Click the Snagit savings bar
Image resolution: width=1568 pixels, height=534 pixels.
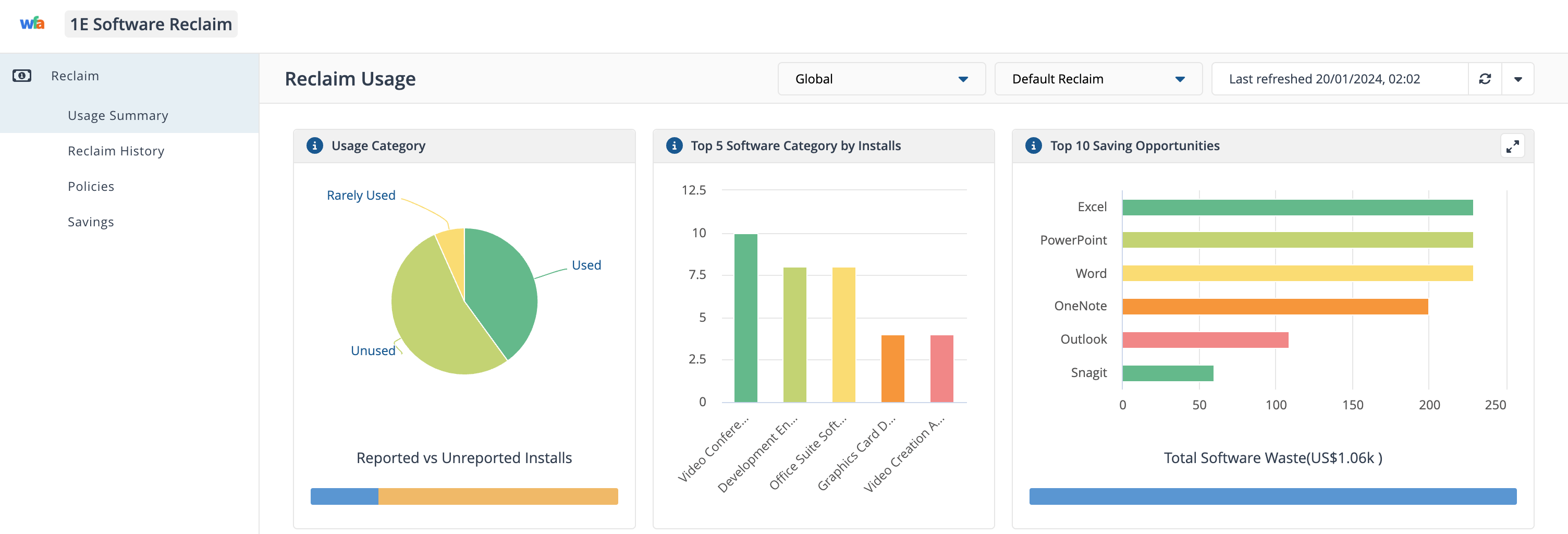coord(1168,373)
